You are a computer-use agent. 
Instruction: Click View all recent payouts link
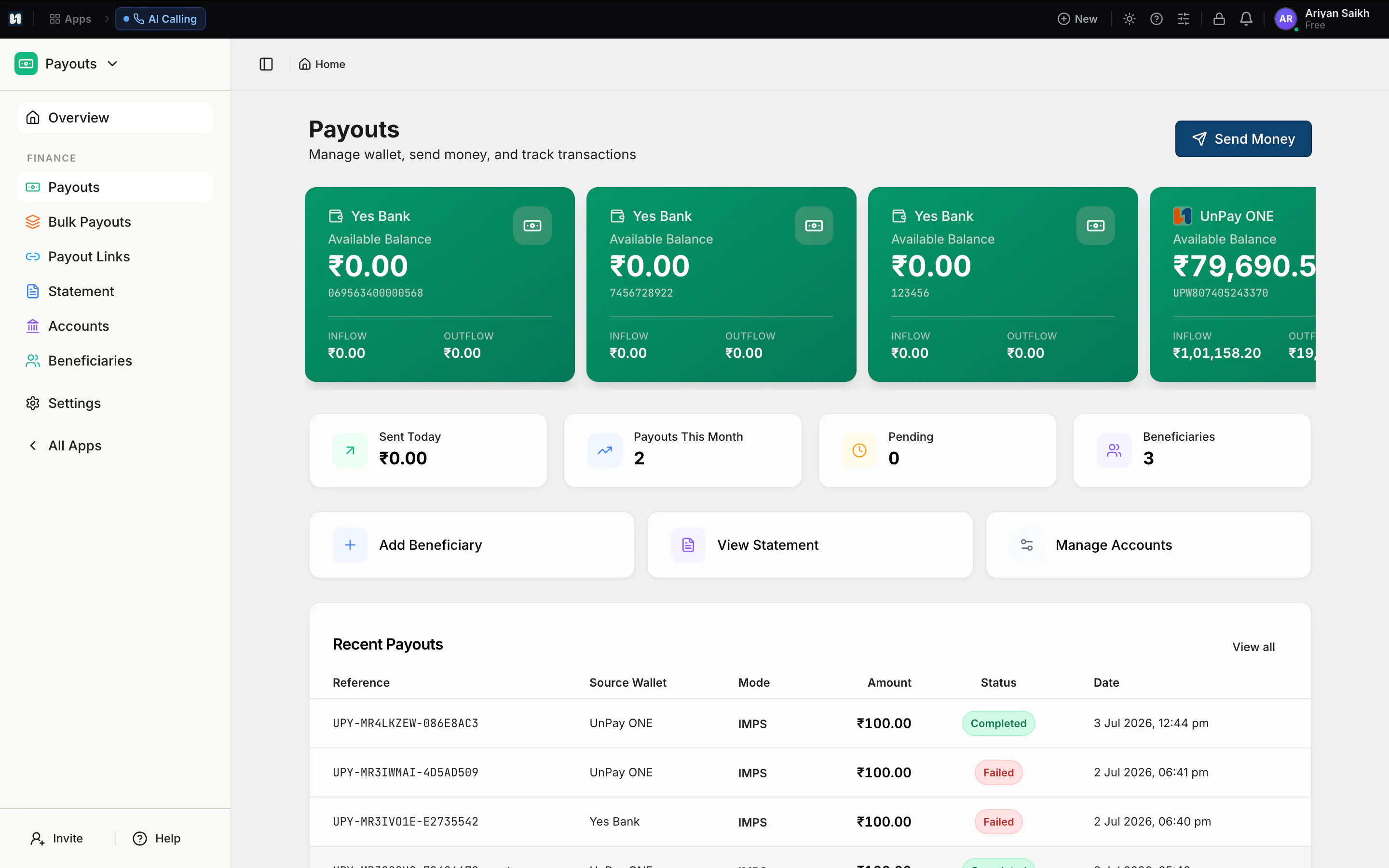(1253, 647)
